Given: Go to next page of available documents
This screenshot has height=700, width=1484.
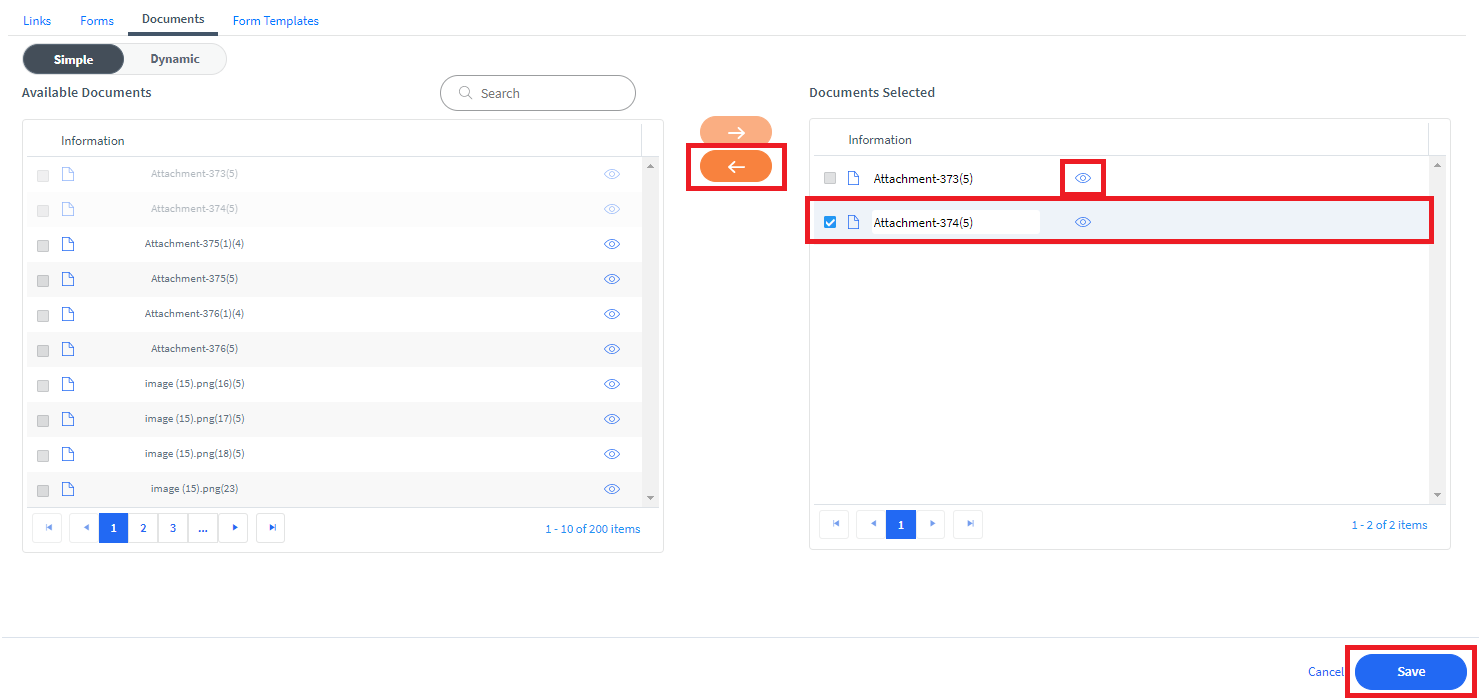Looking at the screenshot, I should point(233,528).
